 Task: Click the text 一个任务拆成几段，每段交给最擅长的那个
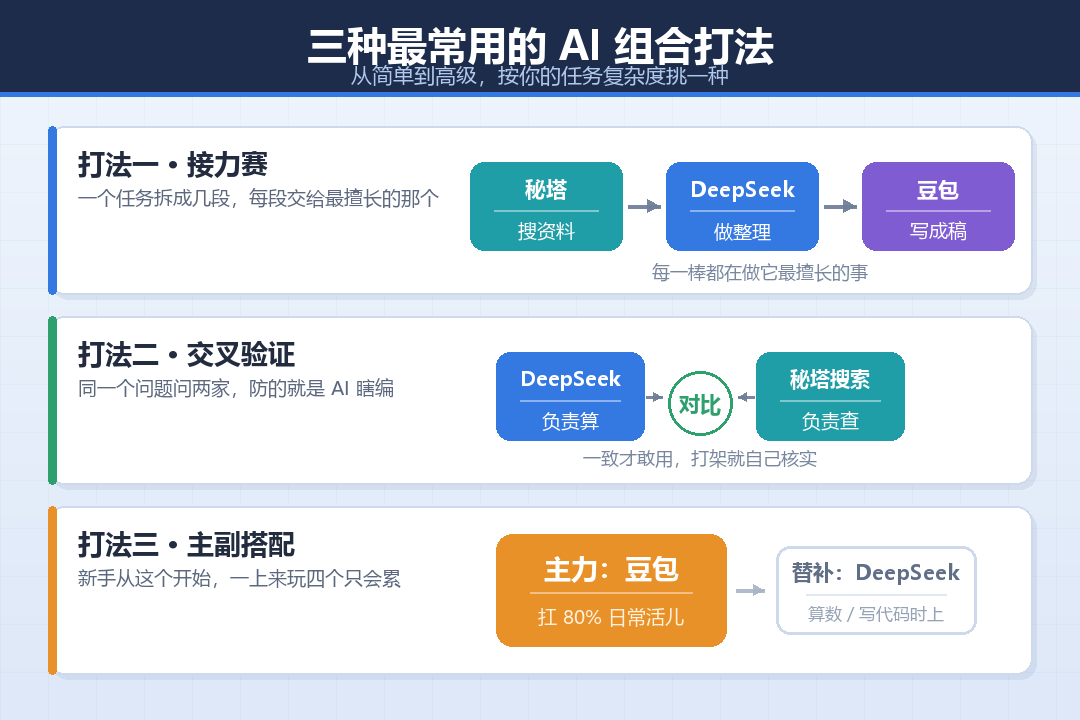tap(258, 198)
